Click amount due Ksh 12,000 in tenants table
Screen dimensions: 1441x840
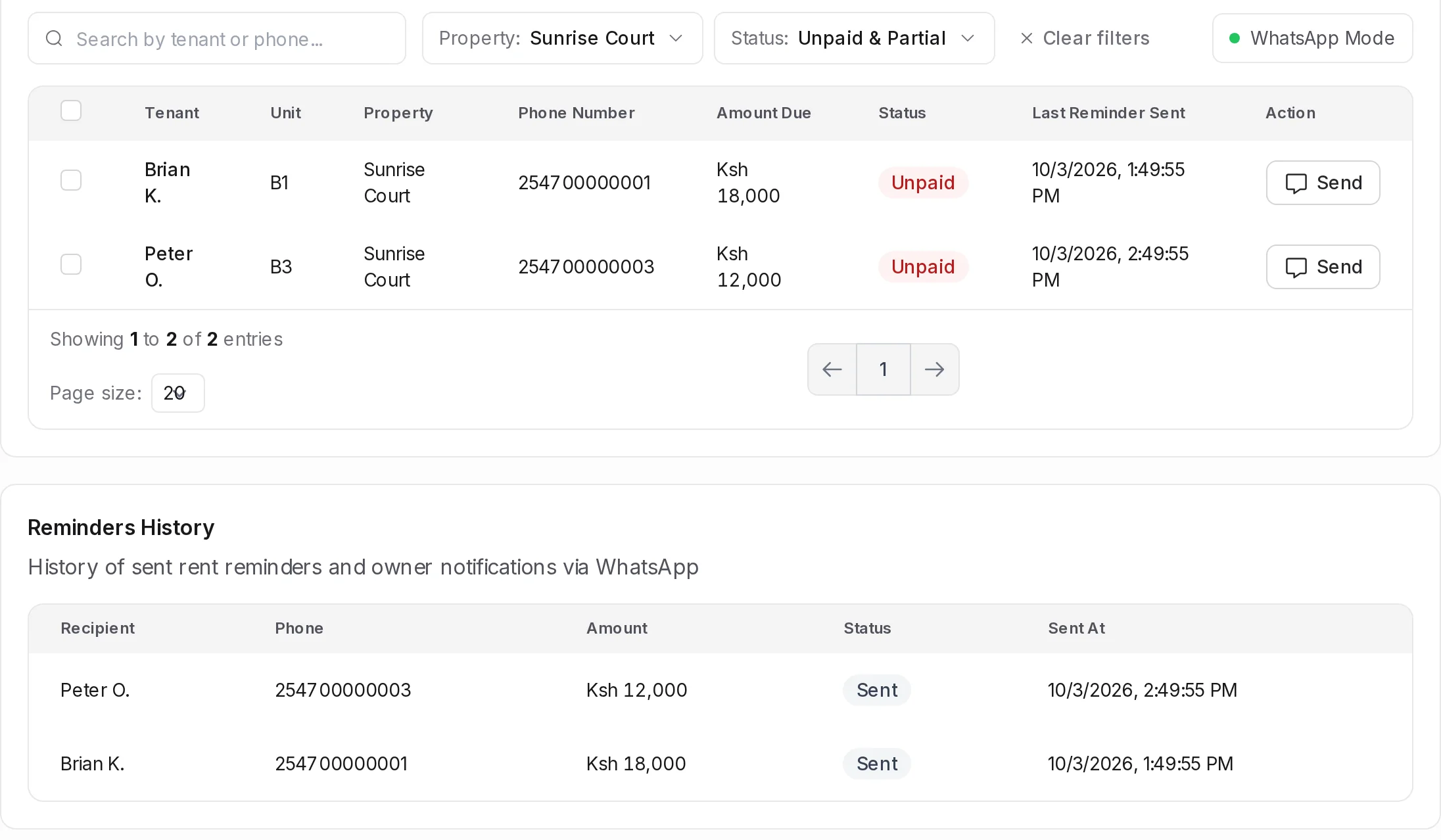[749, 267]
